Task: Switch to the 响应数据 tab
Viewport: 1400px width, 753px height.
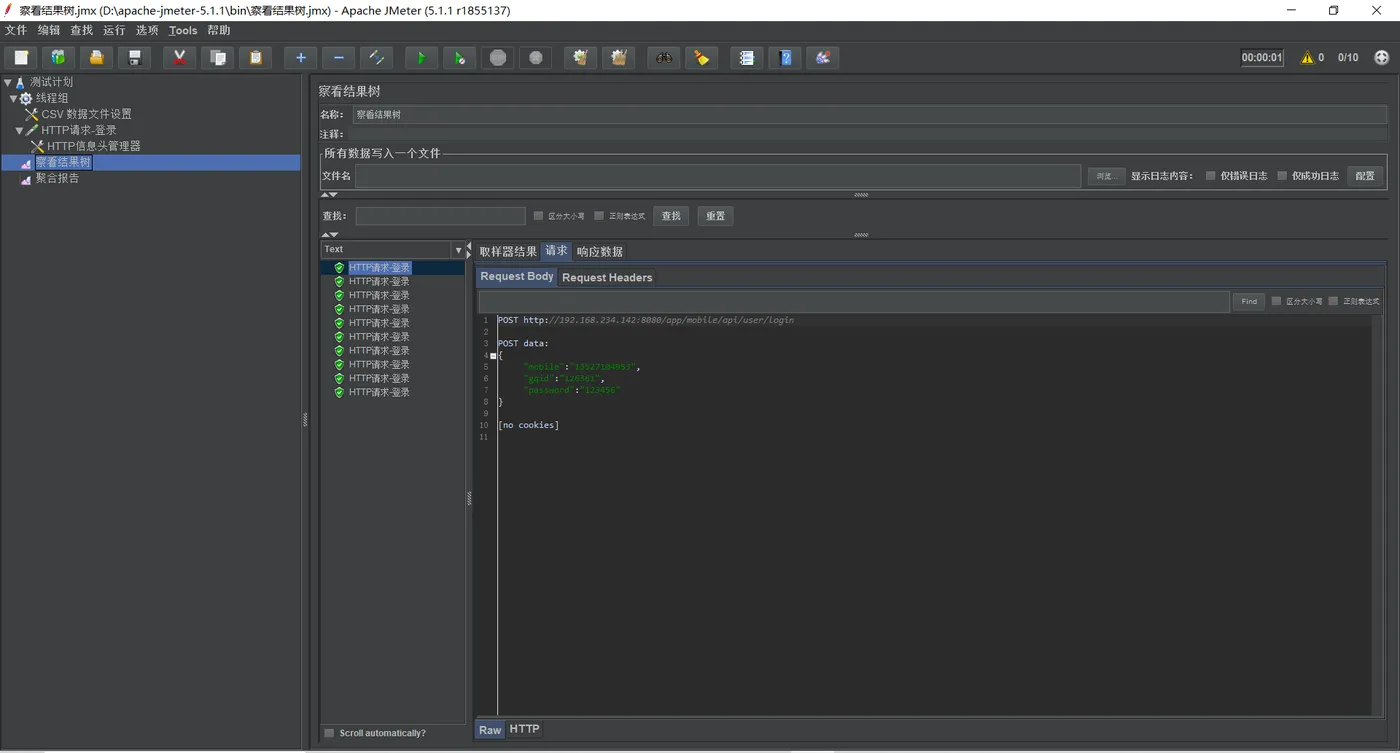Action: pos(600,252)
